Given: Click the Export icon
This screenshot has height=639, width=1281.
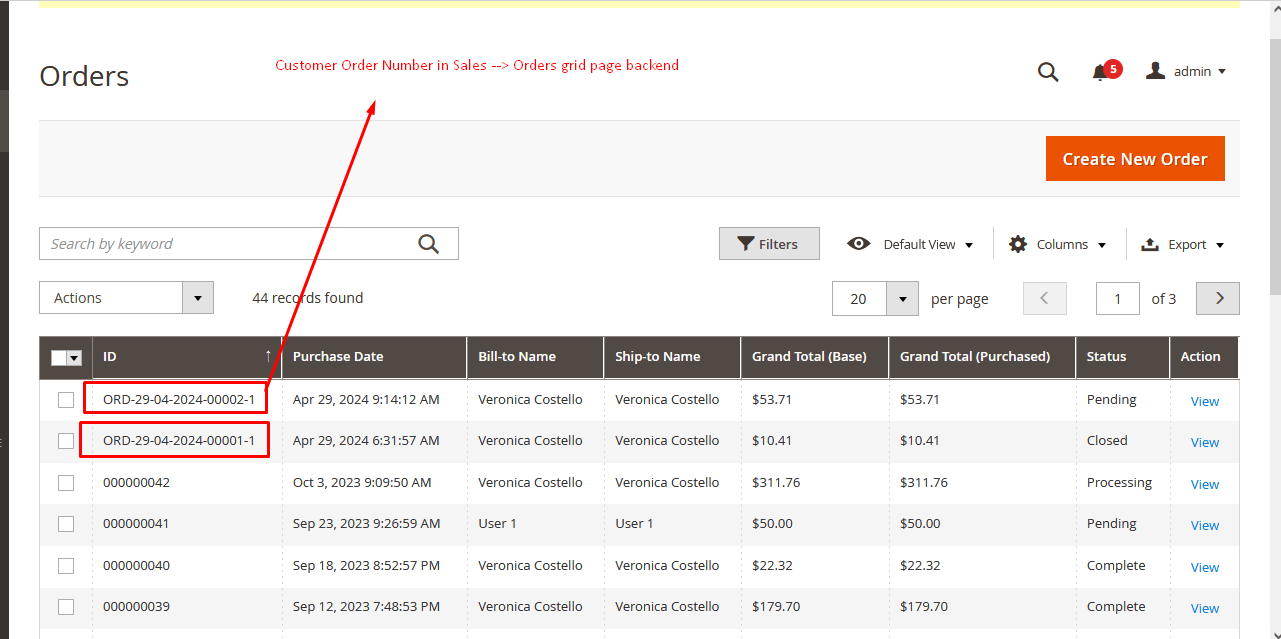Looking at the screenshot, I should point(1150,244).
